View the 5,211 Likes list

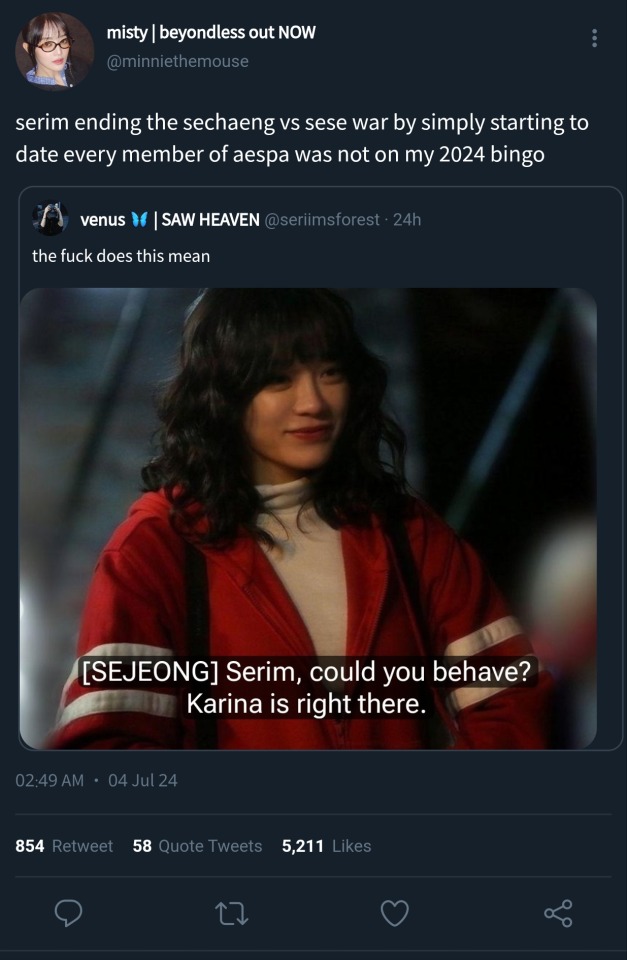[x=326, y=846]
